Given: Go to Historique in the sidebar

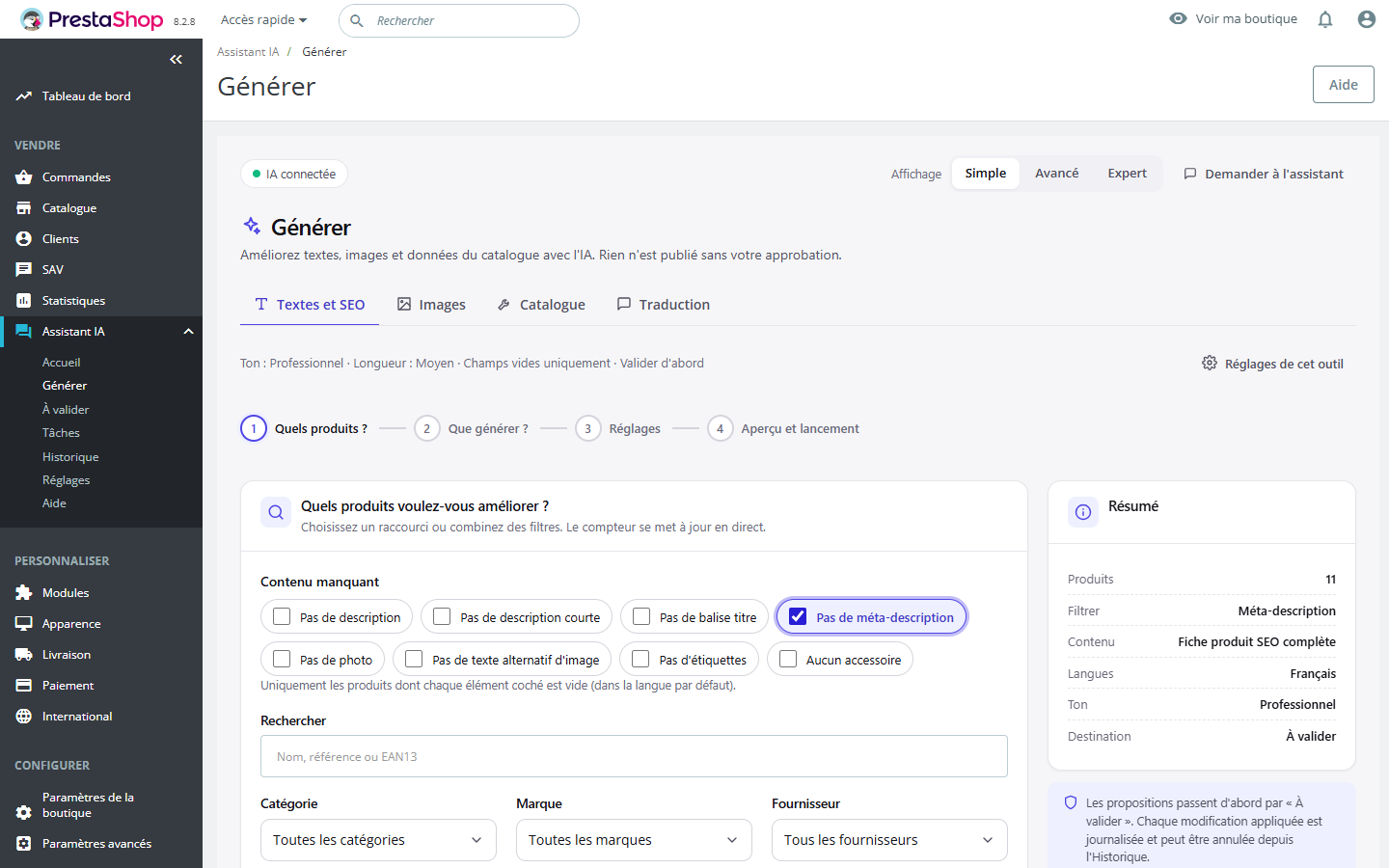Looking at the screenshot, I should point(70,457).
